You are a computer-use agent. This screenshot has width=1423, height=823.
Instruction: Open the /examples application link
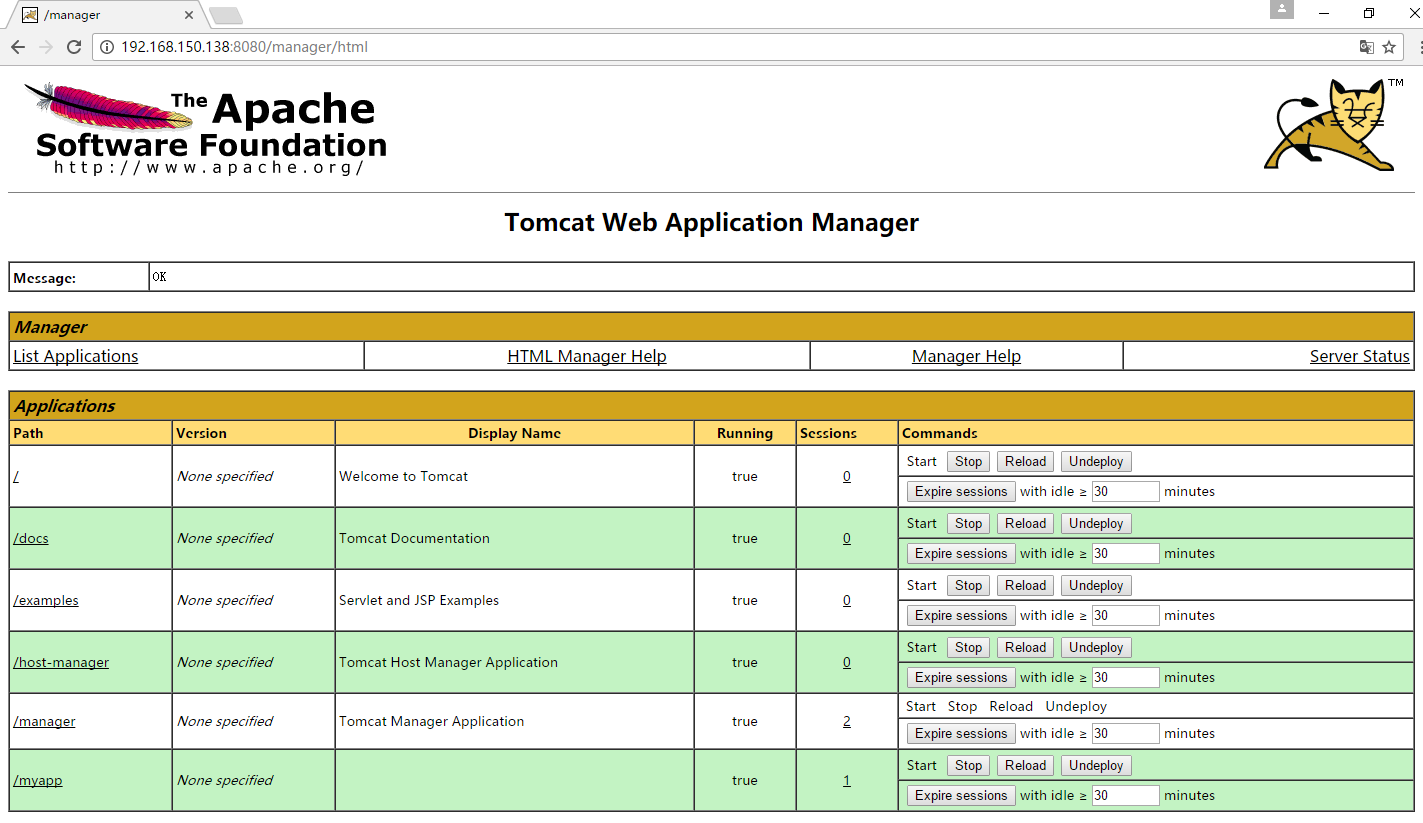coord(46,600)
